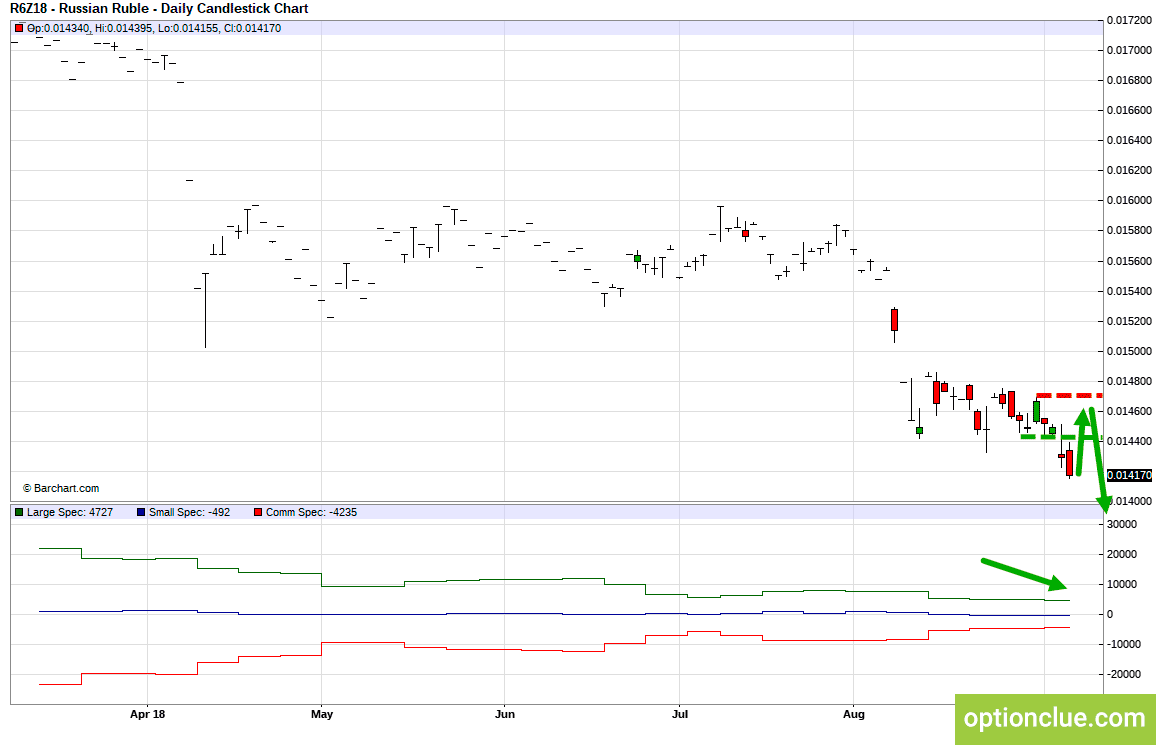1156x745 pixels.
Task: Open the optionclue.com link banner
Action: [1055, 718]
